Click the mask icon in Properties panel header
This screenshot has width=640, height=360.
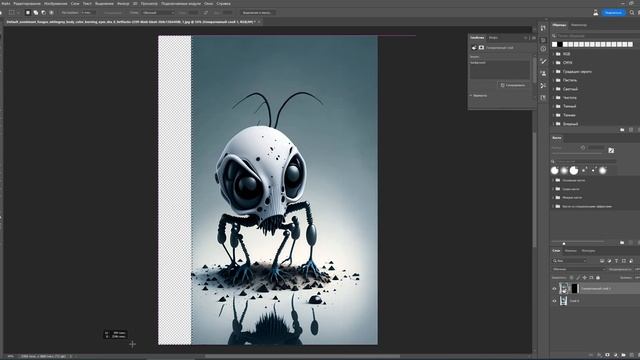(x=481, y=48)
